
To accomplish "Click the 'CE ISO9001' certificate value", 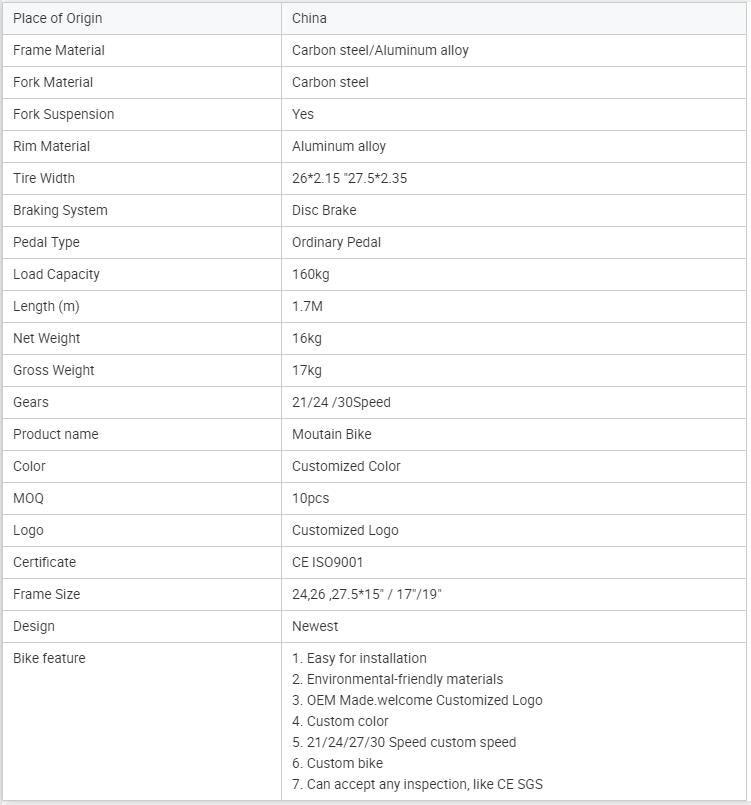I will 327,562.
